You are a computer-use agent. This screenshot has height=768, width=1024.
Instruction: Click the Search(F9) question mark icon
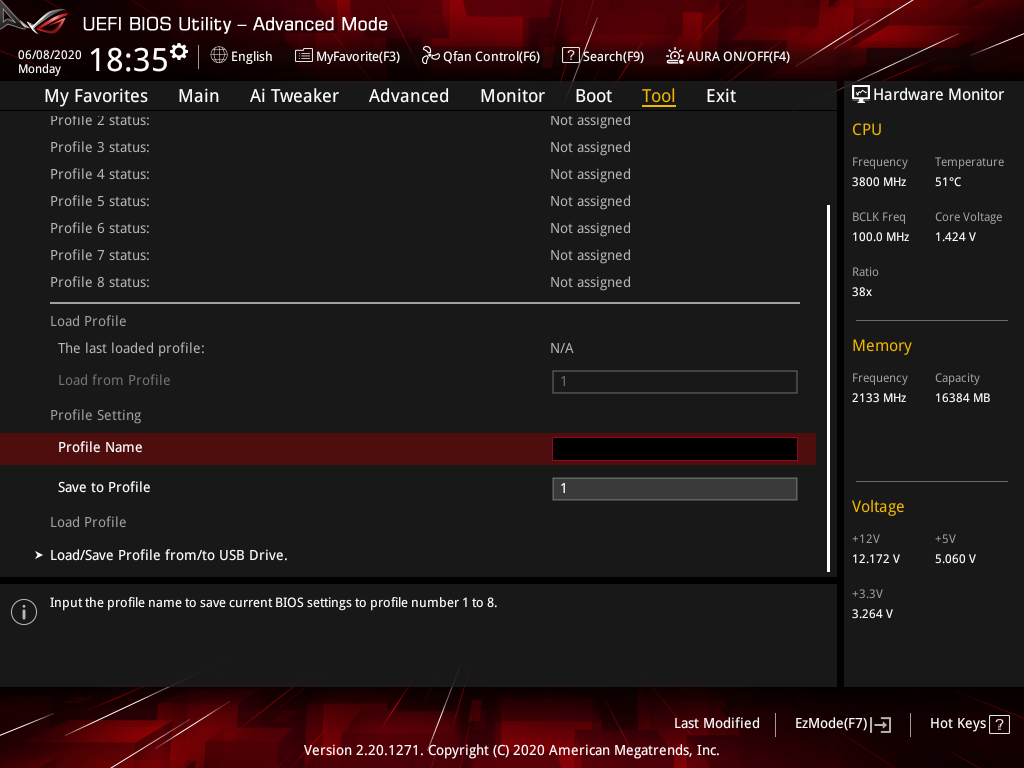[570, 56]
